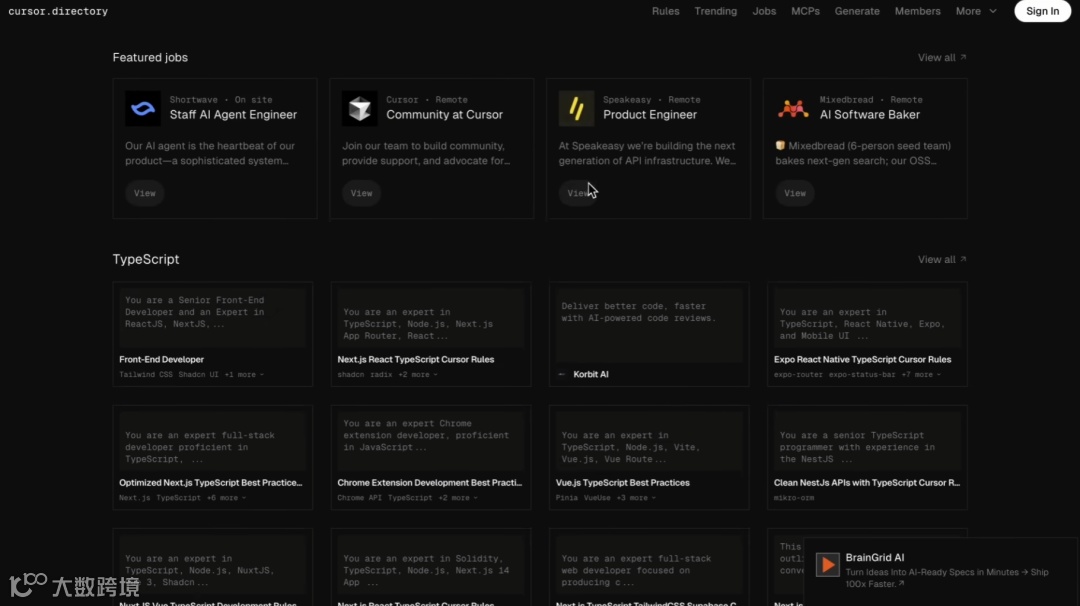1080x606 pixels.
Task: Click the Sign In button
Action: point(1042,11)
